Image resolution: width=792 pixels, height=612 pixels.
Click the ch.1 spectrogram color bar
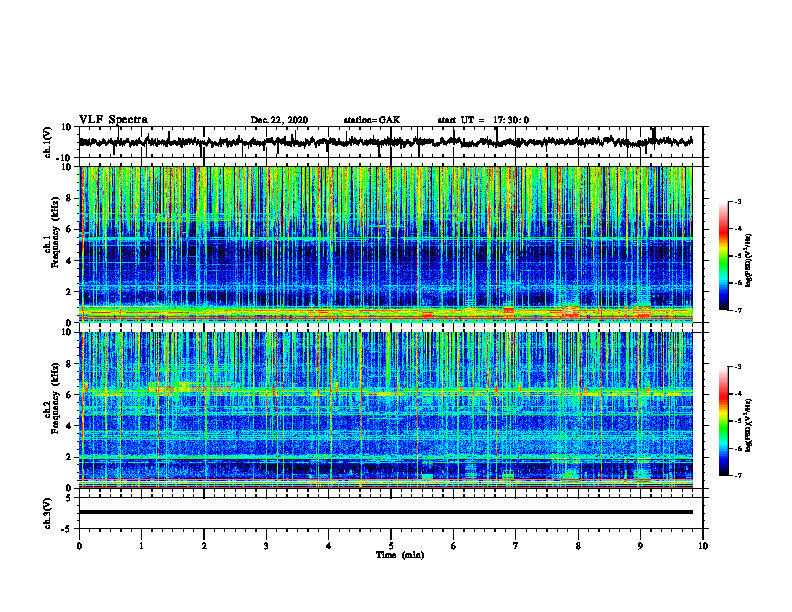[723, 256]
